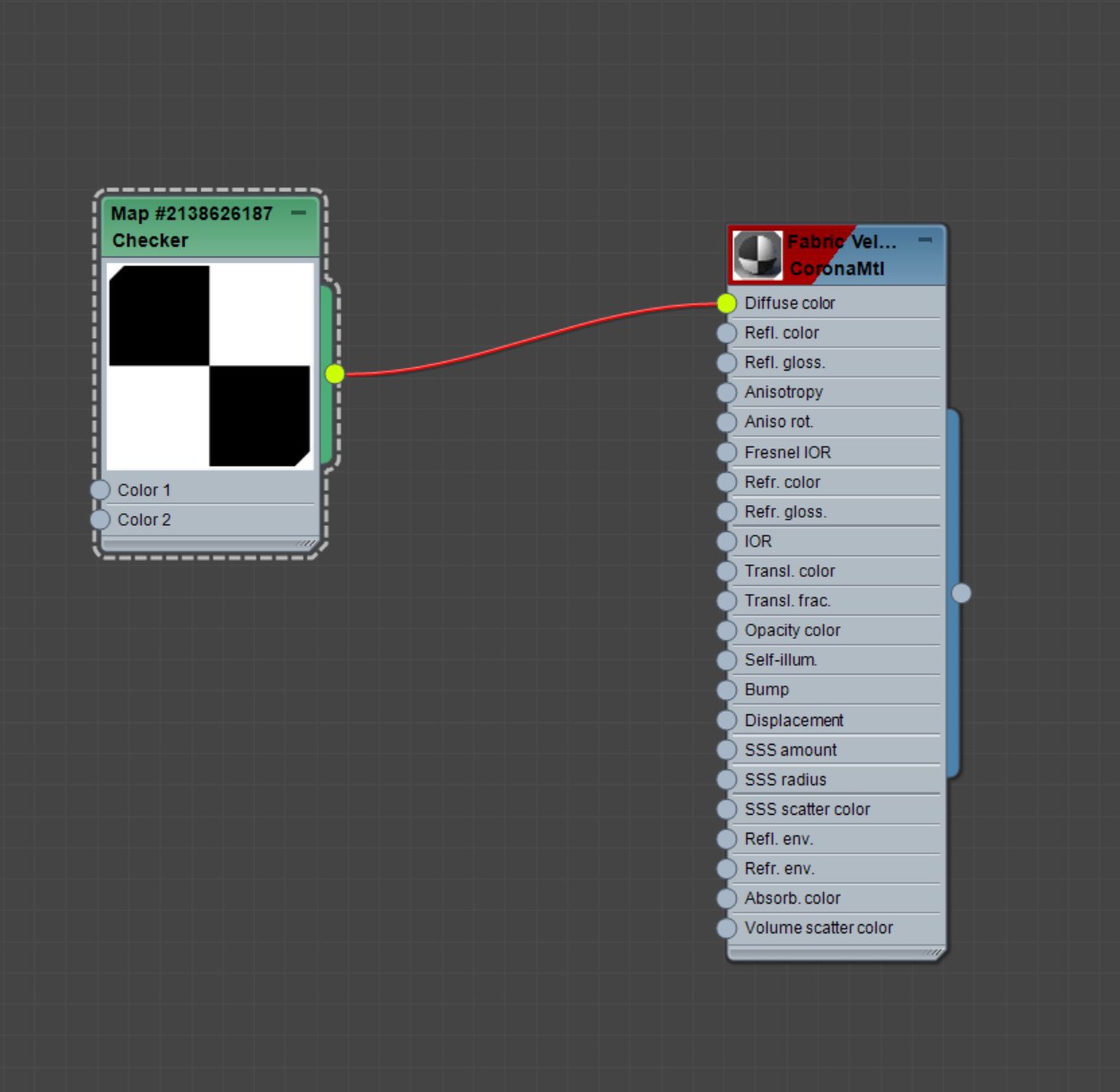Click the Anisotropy slot label
Screen dimensions: 1120x1092
tap(783, 392)
